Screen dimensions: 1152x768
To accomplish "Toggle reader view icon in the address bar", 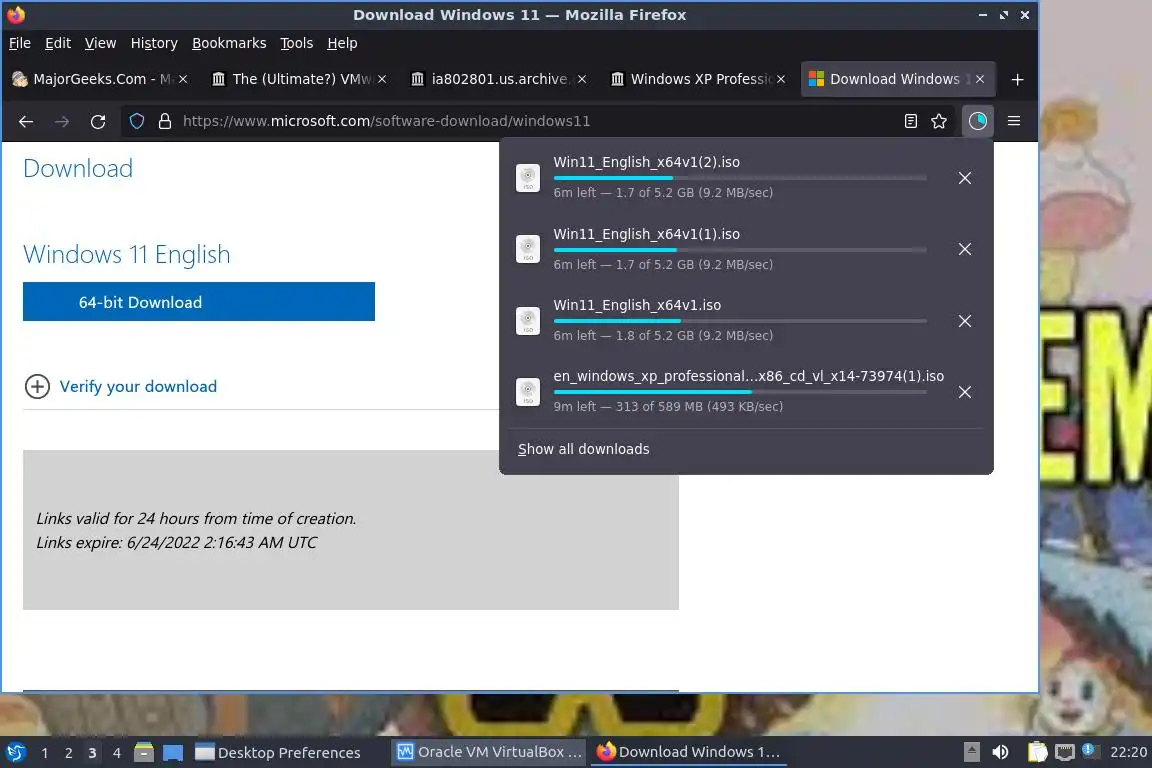I will [x=910, y=121].
